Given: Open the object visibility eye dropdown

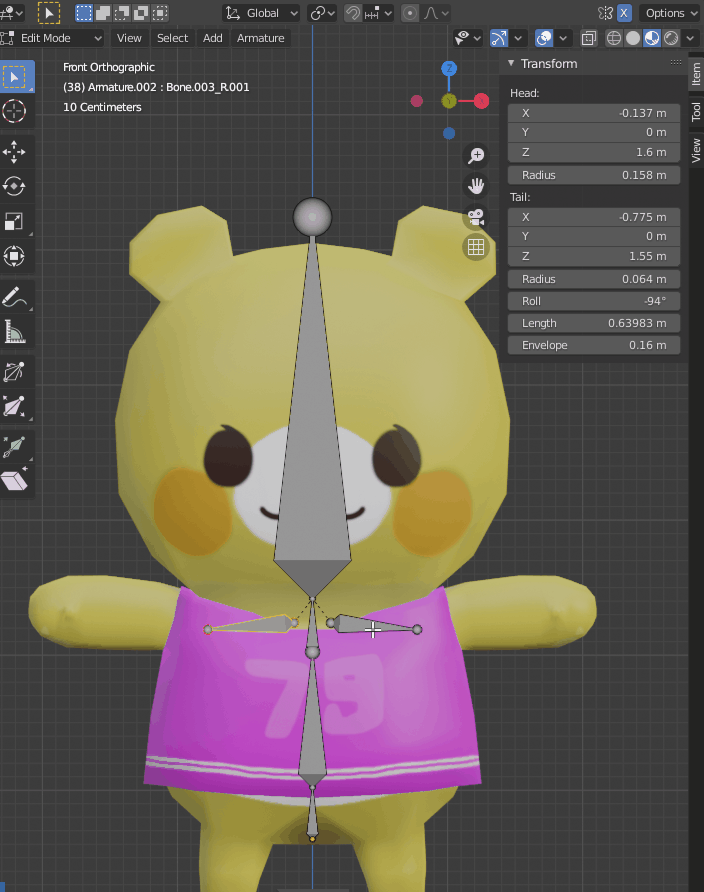Looking at the screenshot, I should (x=468, y=38).
